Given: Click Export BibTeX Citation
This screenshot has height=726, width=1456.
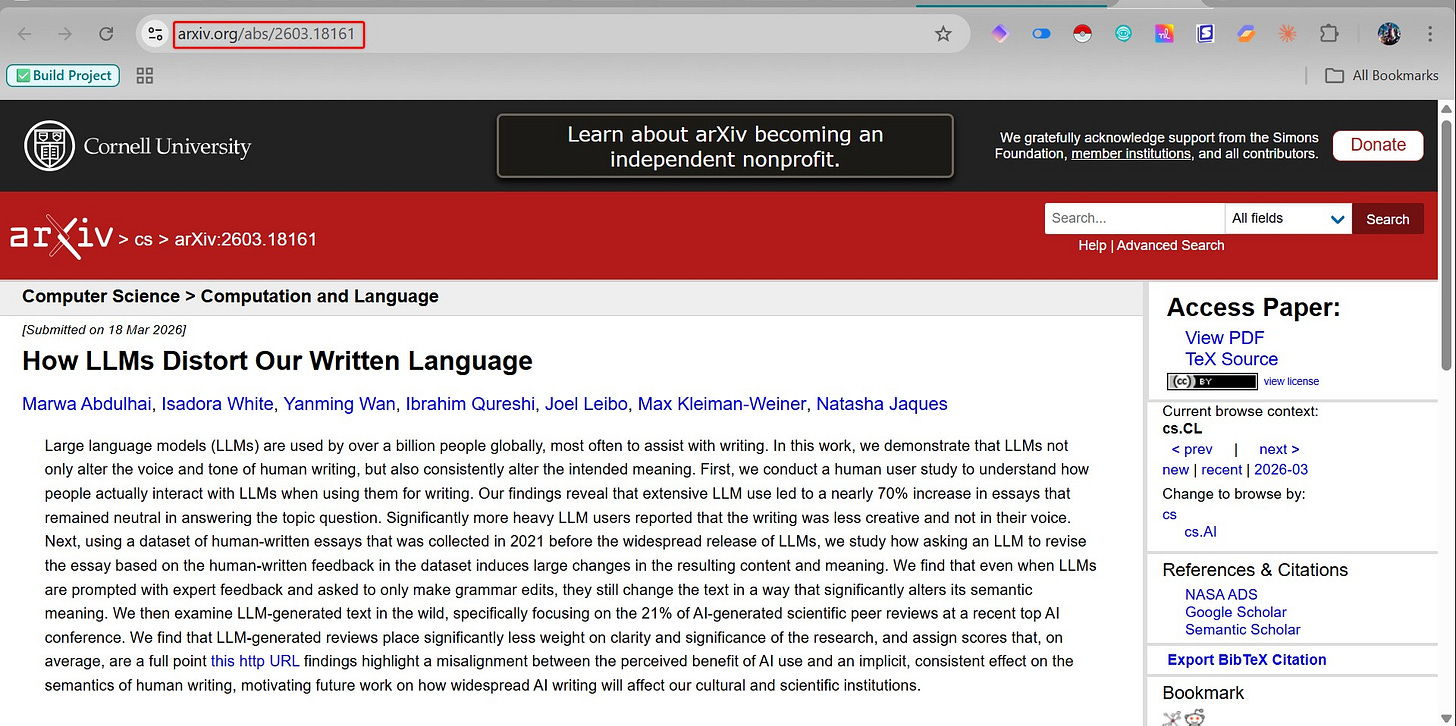Looking at the screenshot, I should 1247,659.
